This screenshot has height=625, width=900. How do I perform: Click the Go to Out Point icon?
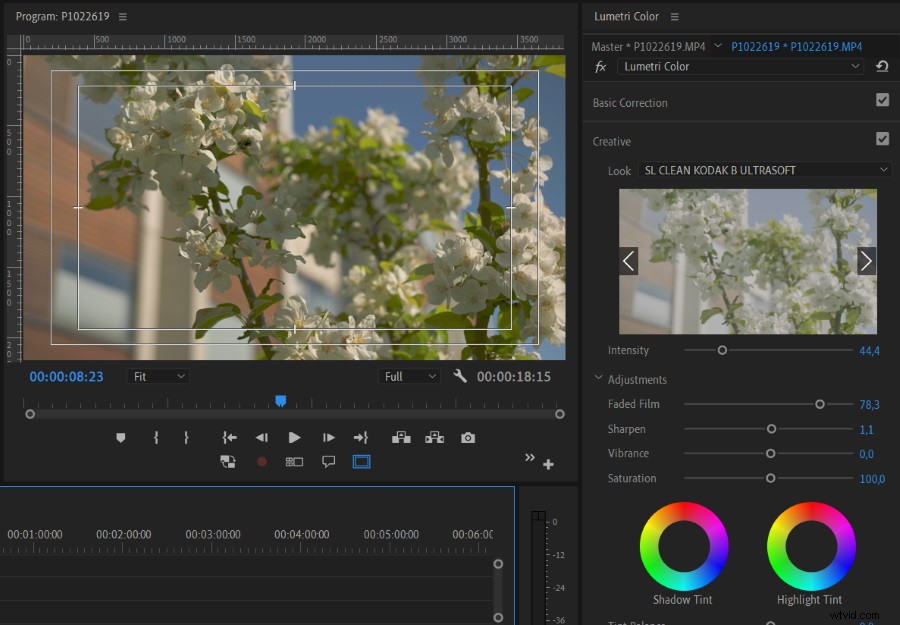point(359,437)
